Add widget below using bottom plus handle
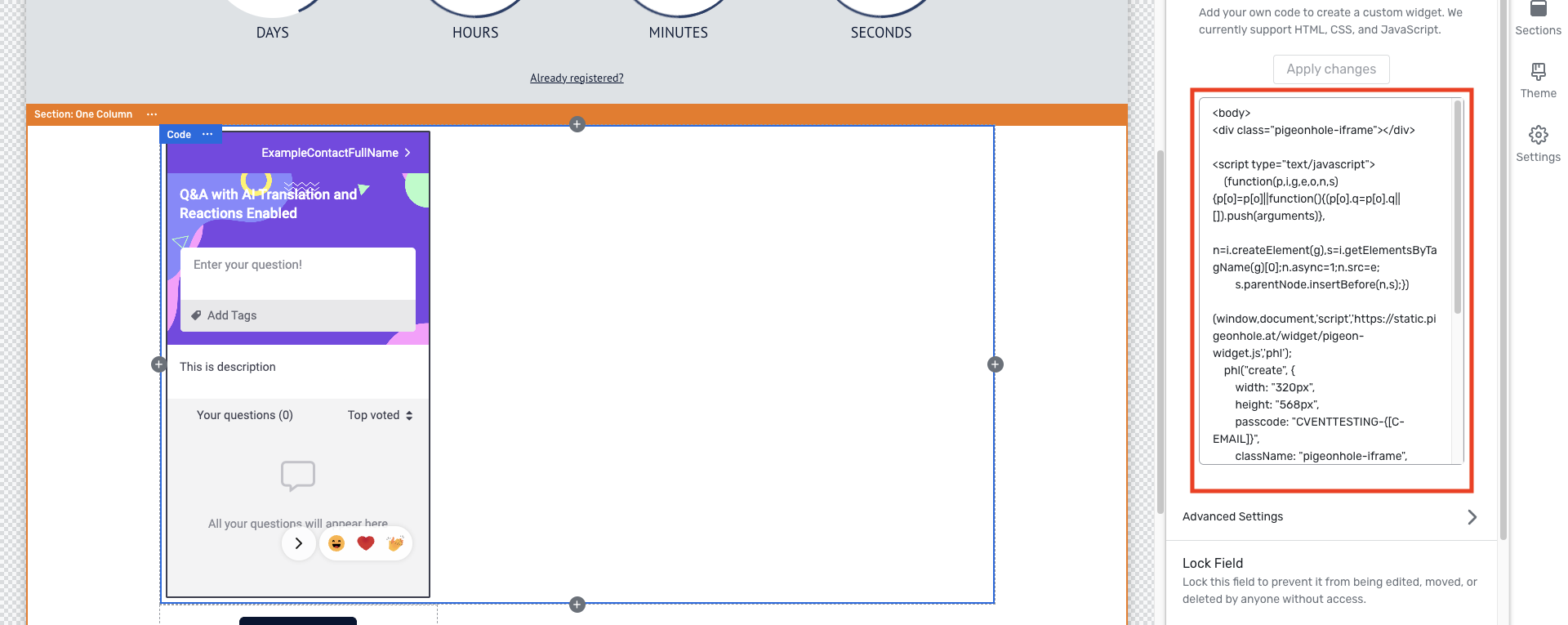This screenshot has height=625, width=1568. (x=577, y=605)
